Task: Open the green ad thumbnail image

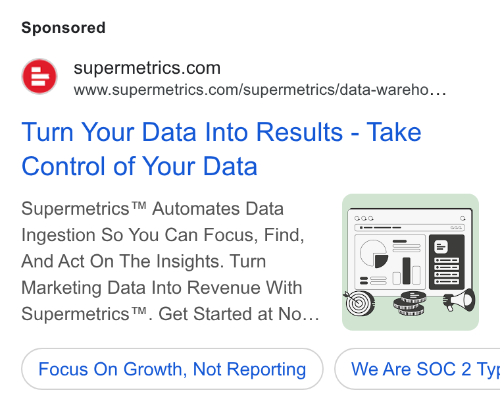Action: pos(410,262)
